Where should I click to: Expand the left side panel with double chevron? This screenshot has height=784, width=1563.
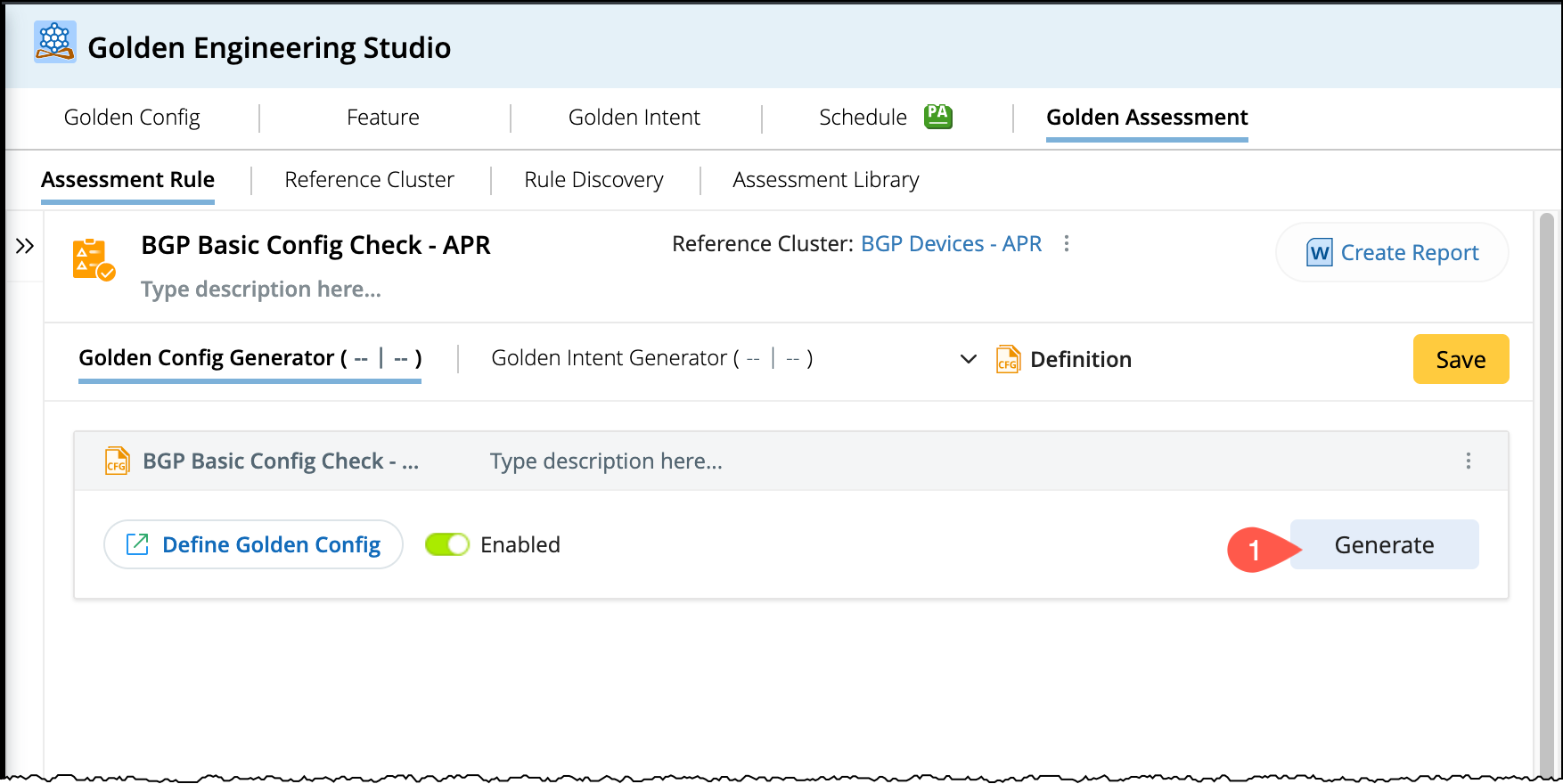pyautogui.click(x=25, y=246)
